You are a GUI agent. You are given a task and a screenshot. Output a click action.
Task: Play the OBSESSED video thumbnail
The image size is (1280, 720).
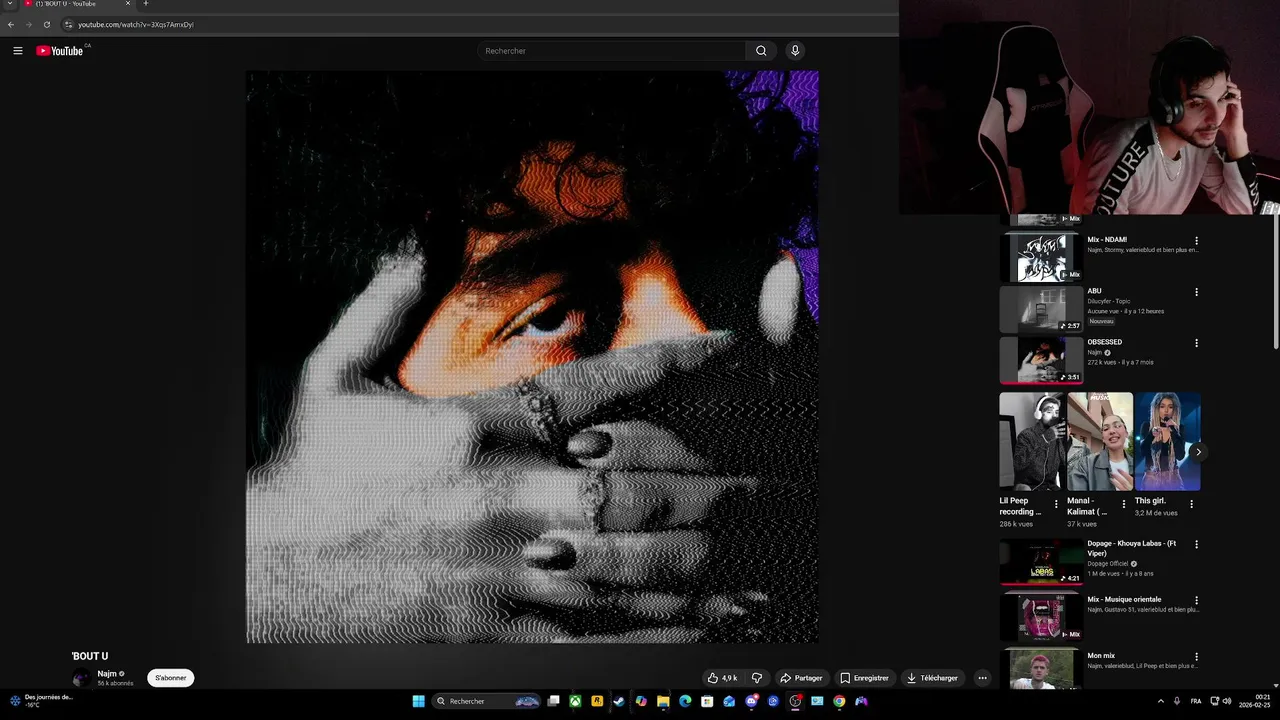1041,360
